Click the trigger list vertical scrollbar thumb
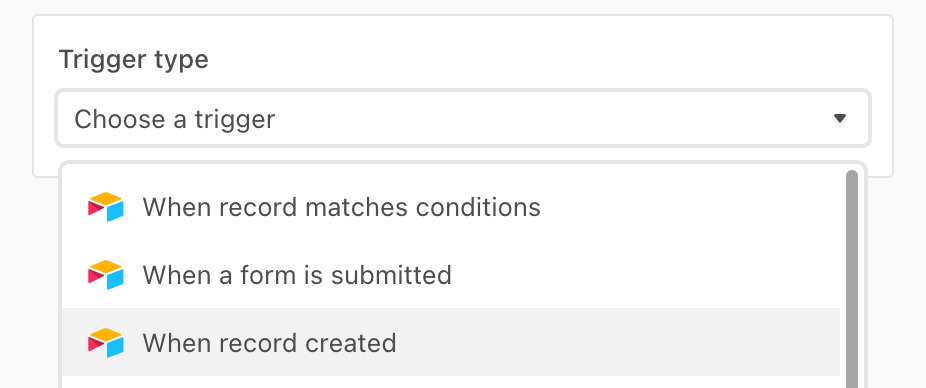 click(852, 279)
